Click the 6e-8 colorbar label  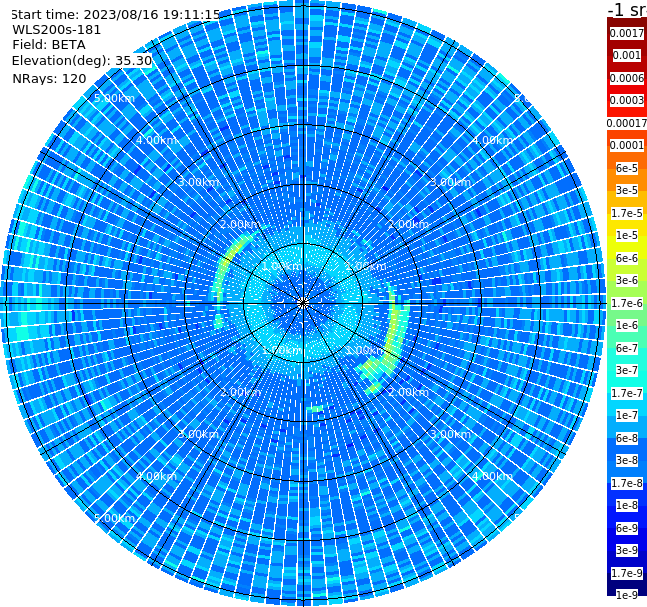click(627, 438)
